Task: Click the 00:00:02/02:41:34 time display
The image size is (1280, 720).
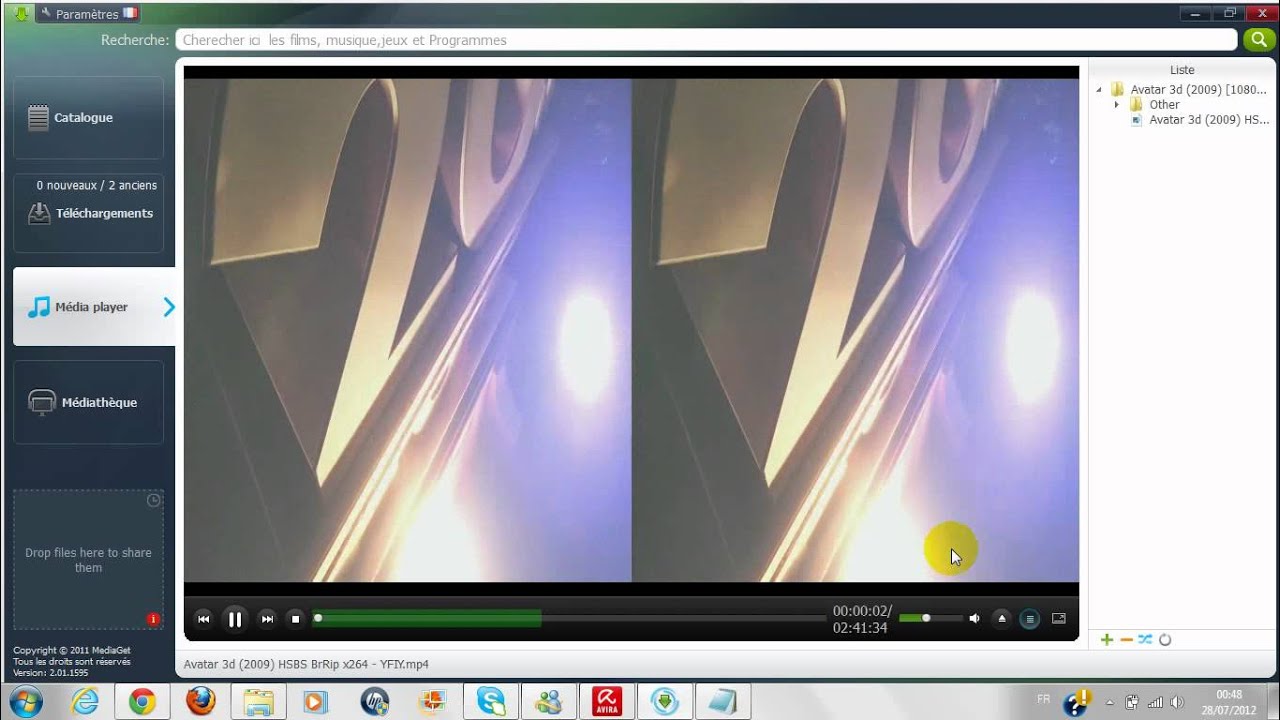Action: [861, 619]
